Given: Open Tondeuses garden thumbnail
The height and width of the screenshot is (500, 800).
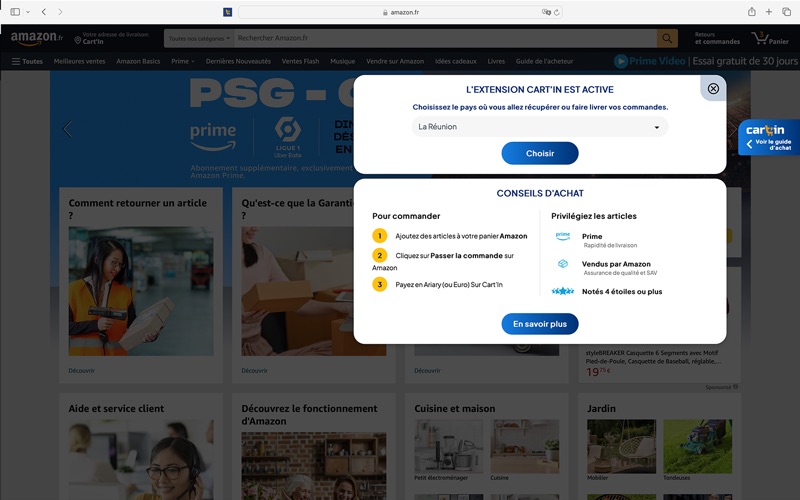Looking at the screenshot, I should [x=697, y=446].
